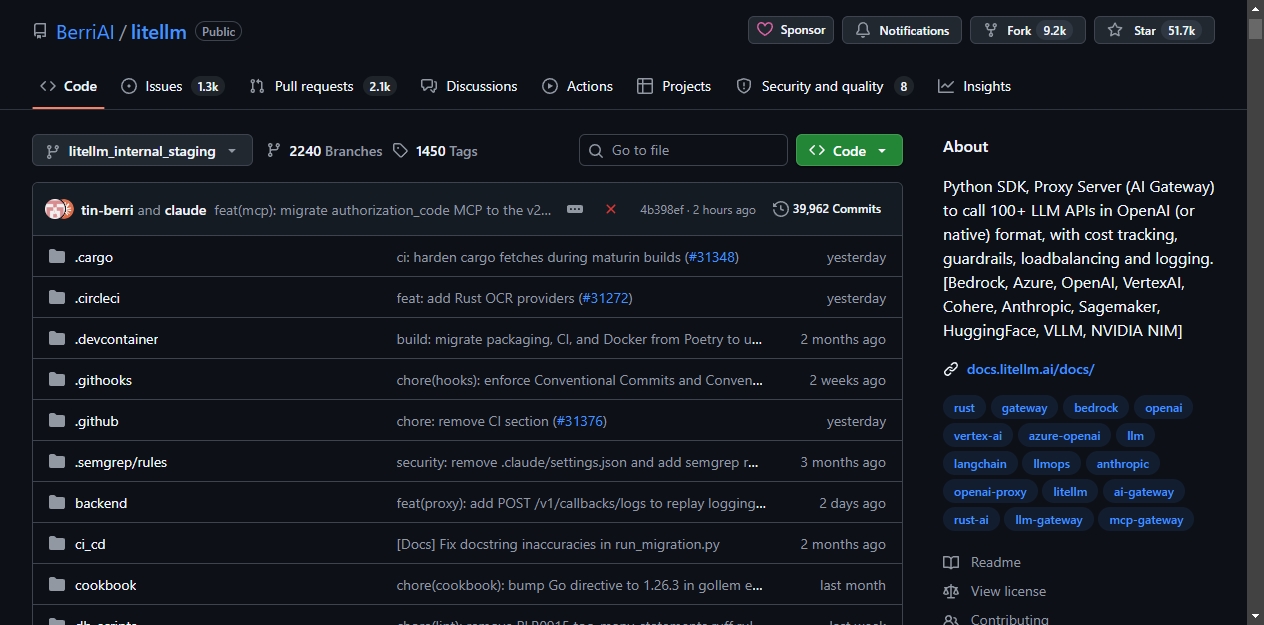Viewport: 1264px width, 625px height.
Task: Click the .githooks folder icon
Action: [57, 380]
